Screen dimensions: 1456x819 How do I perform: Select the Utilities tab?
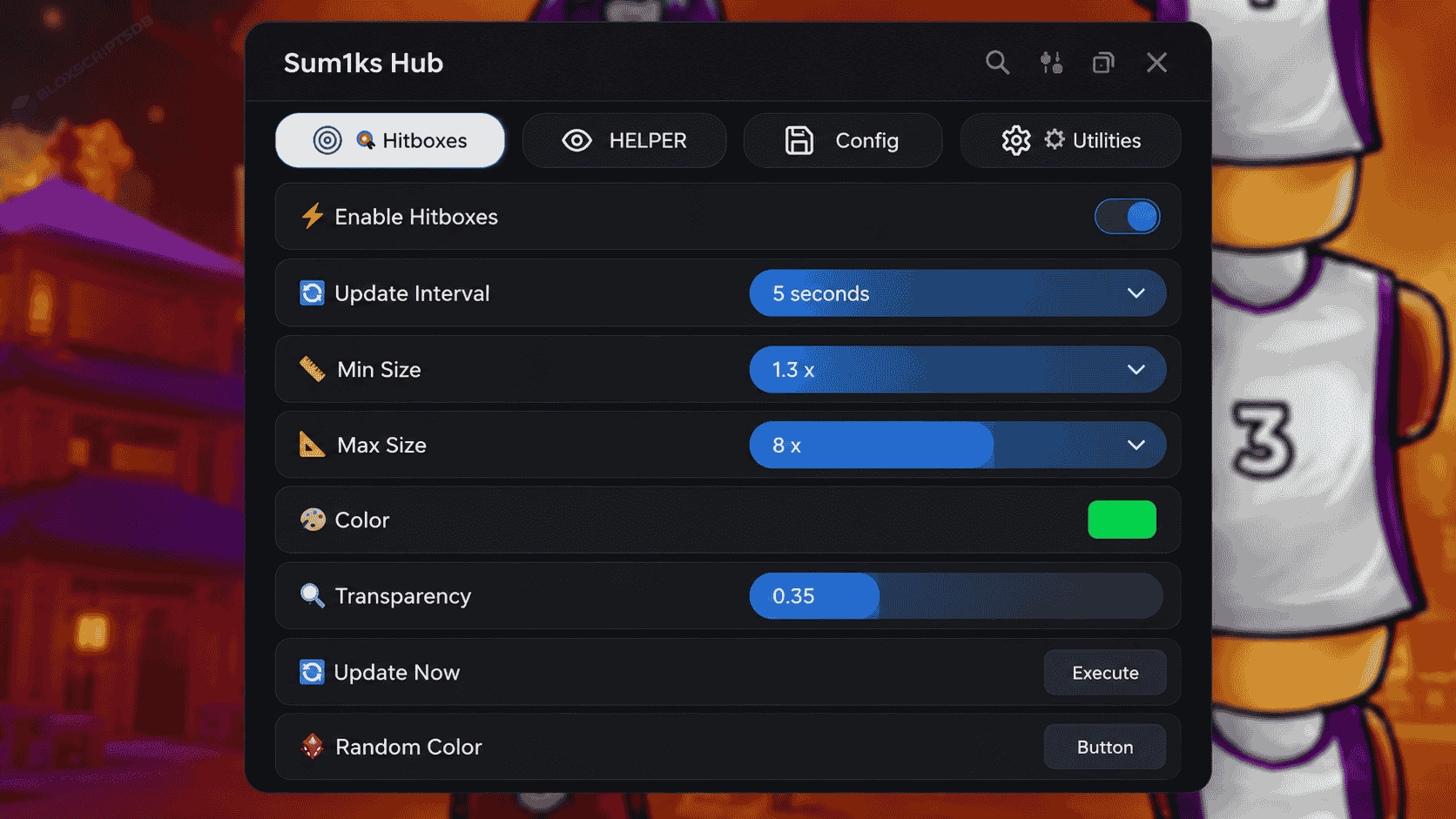1070,140
